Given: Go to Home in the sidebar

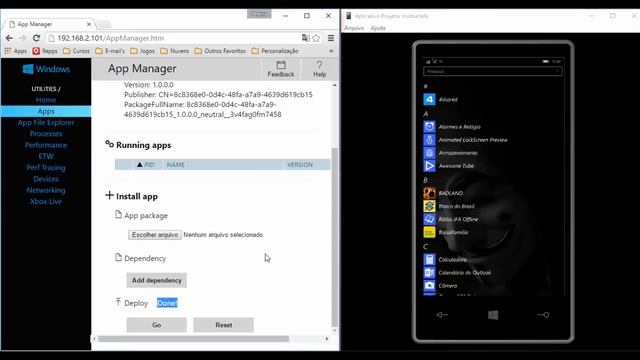Looking at the screenshot, I should 46,100.
